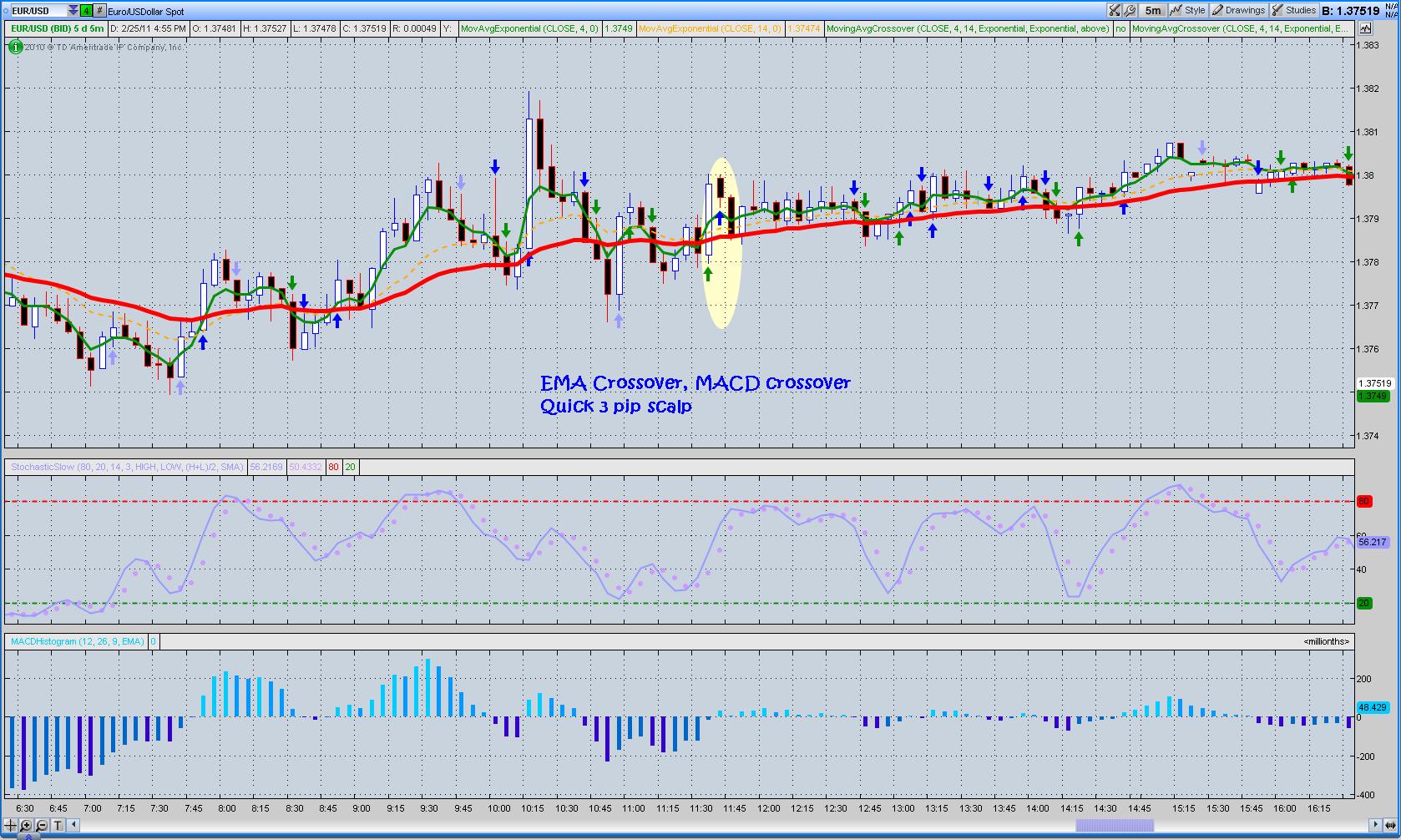Click the 'H: 1.37527' high value
The width and height of the screenshot is (1401, 840).
point(265,28)
